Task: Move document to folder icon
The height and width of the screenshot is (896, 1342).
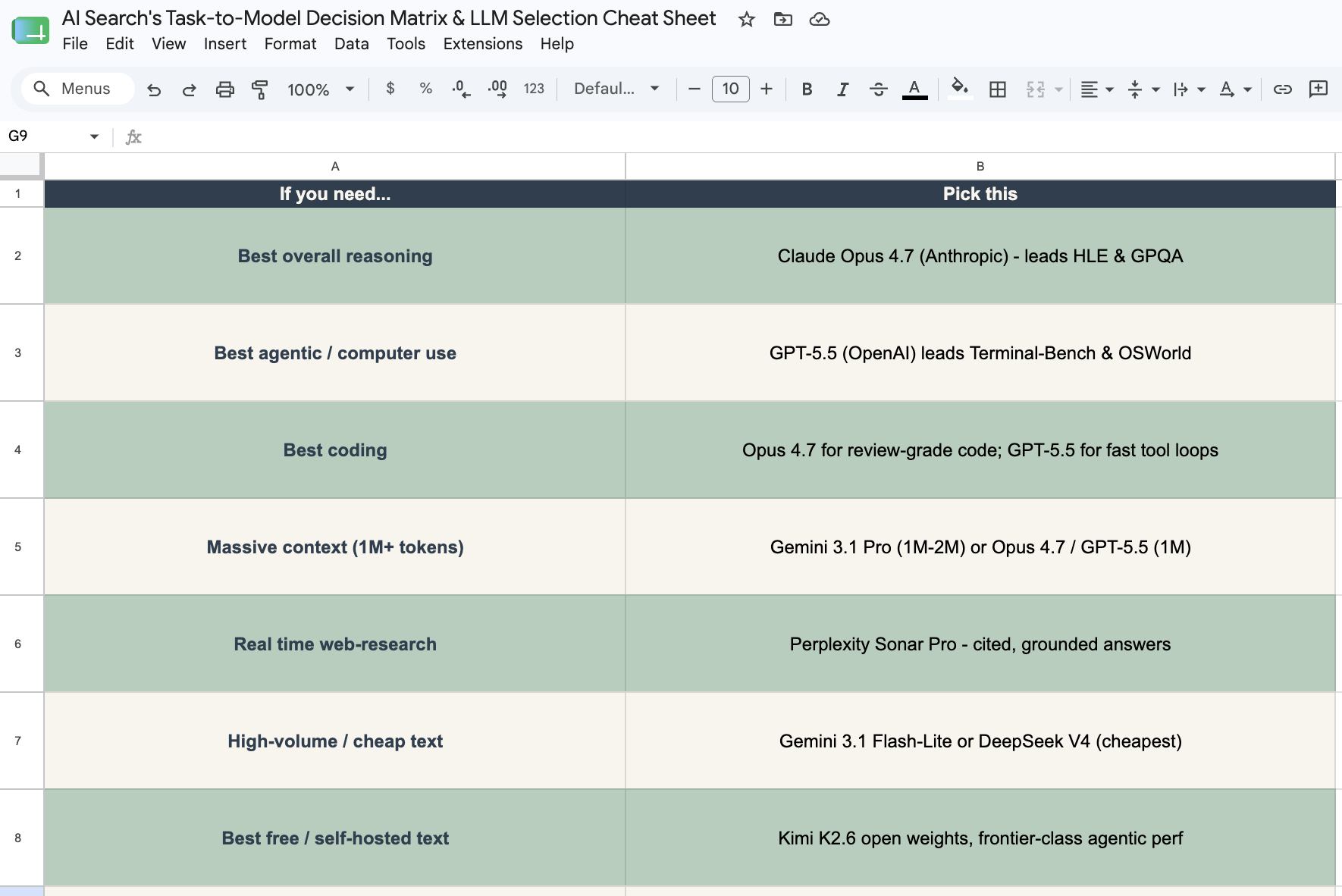Action: coord(783,19)
